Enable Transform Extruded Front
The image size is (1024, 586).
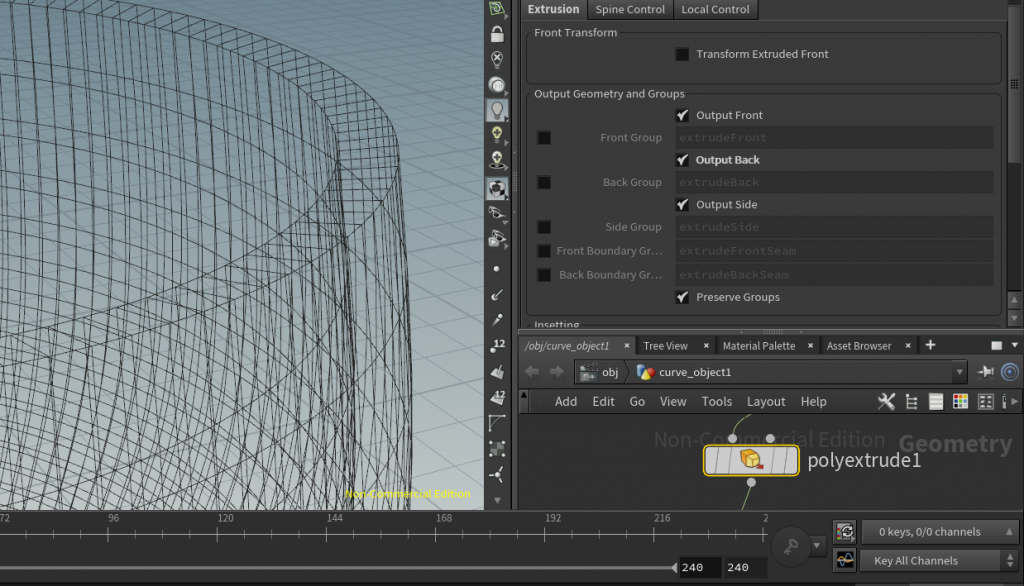[x=682, y=54]
